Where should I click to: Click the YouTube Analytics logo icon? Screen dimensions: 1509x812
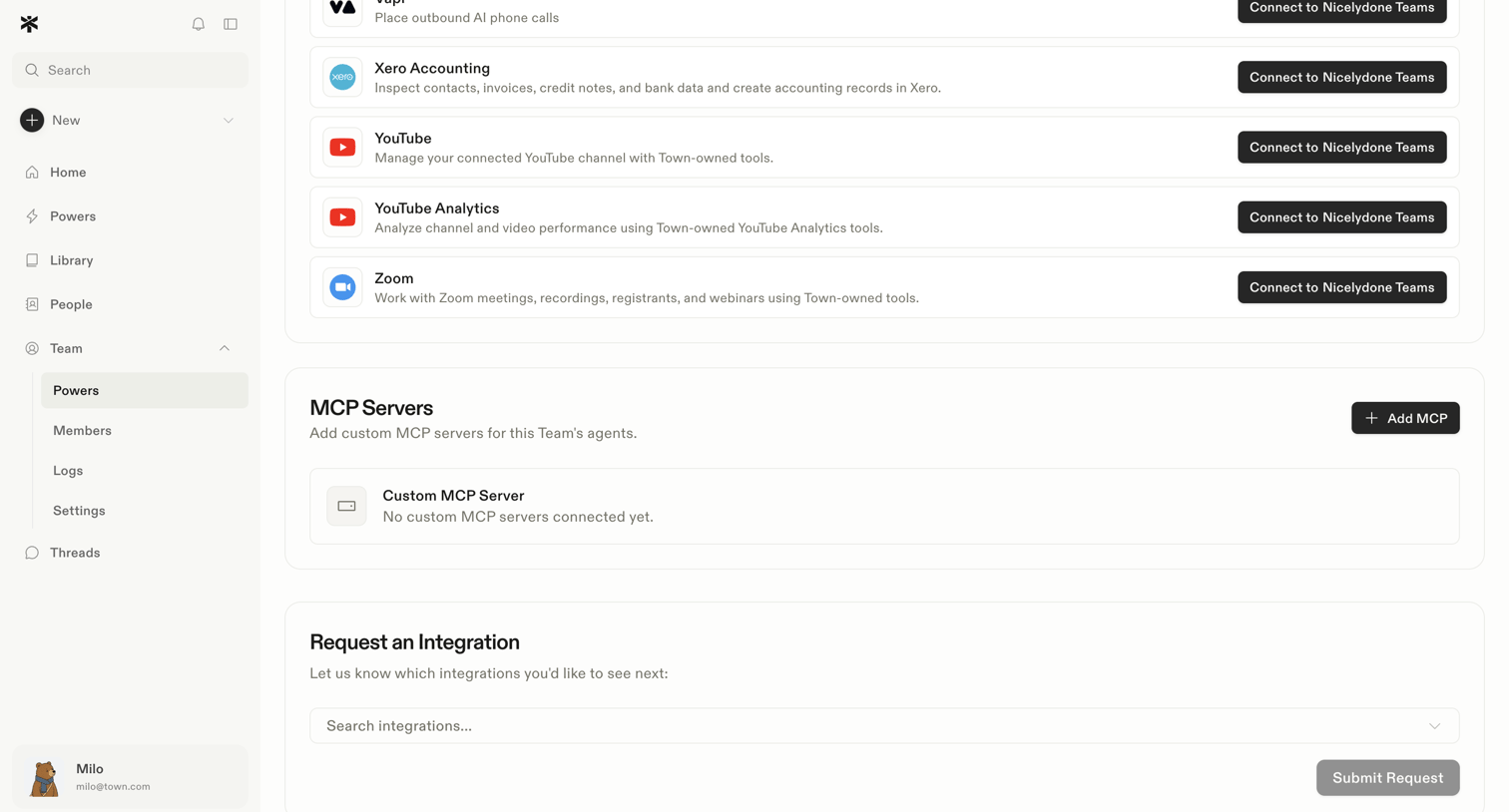(x=342, y=217)
